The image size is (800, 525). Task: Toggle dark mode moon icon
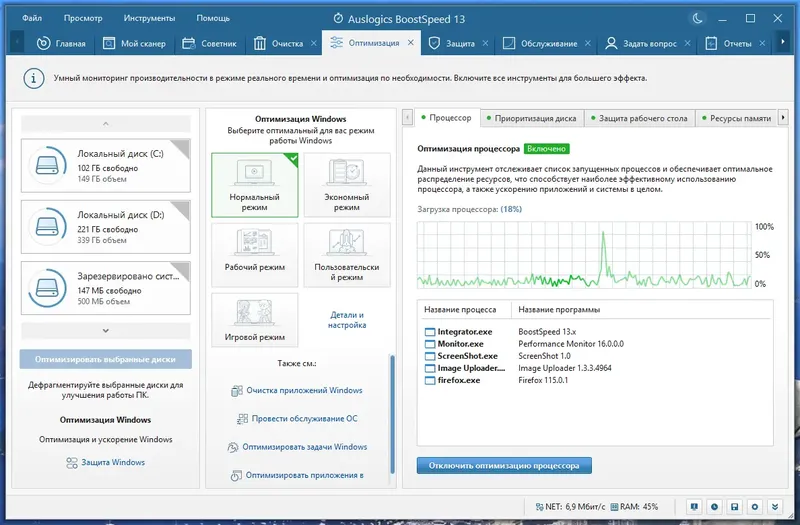[697, 19]
